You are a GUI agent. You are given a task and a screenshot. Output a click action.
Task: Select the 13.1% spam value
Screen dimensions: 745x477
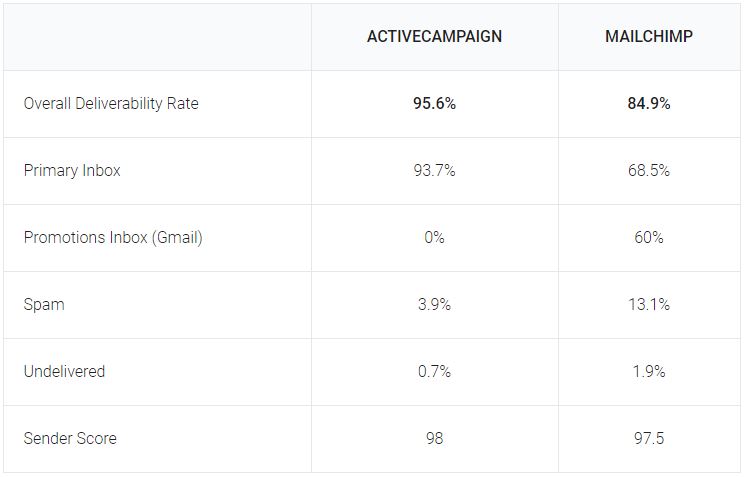649,305
